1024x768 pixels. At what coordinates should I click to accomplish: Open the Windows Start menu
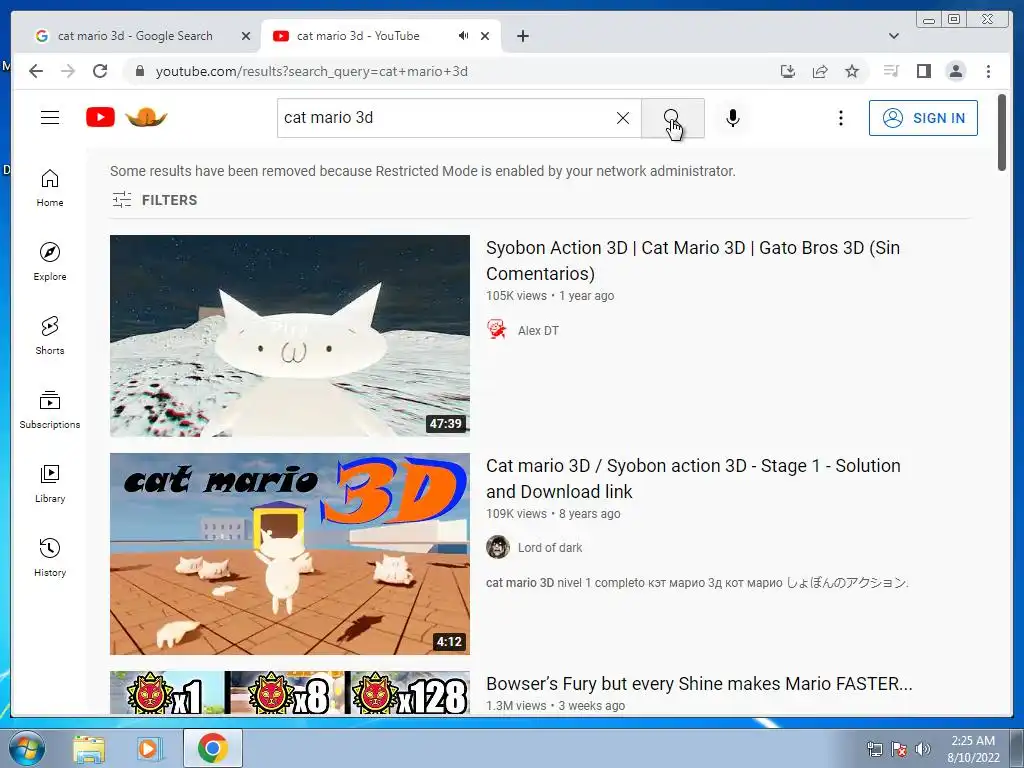point(27,748)
